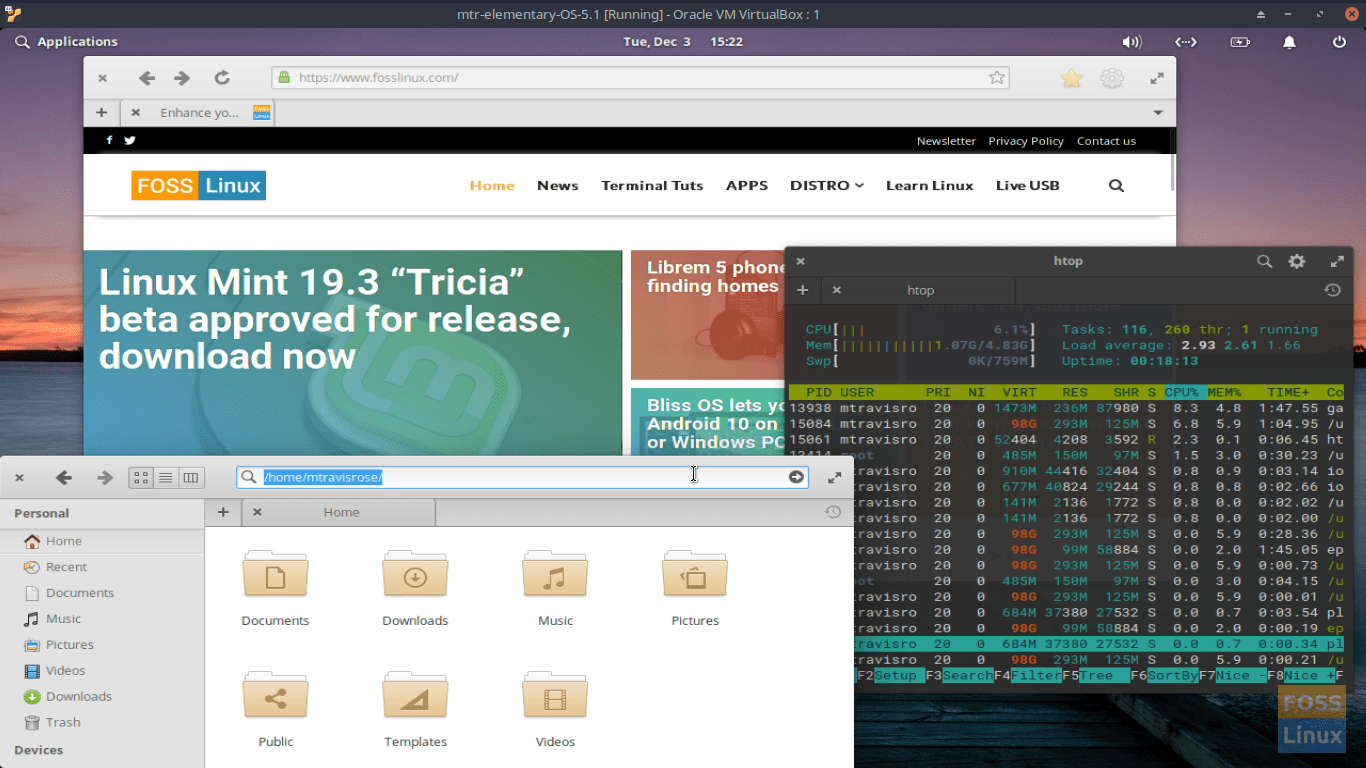Reload the fosslinux.com page

[222, 78]
